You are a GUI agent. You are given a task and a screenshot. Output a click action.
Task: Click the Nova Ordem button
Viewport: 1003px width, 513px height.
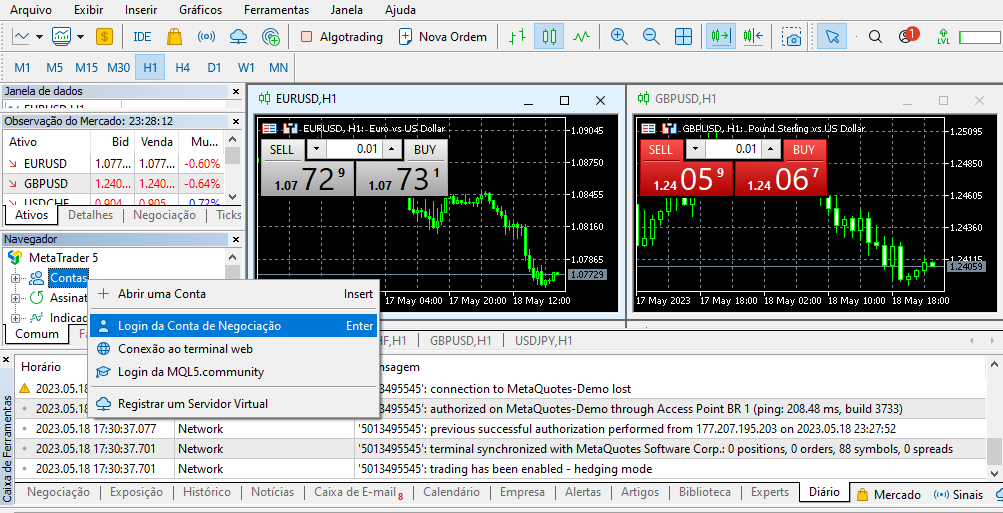[x=443, y=36]
